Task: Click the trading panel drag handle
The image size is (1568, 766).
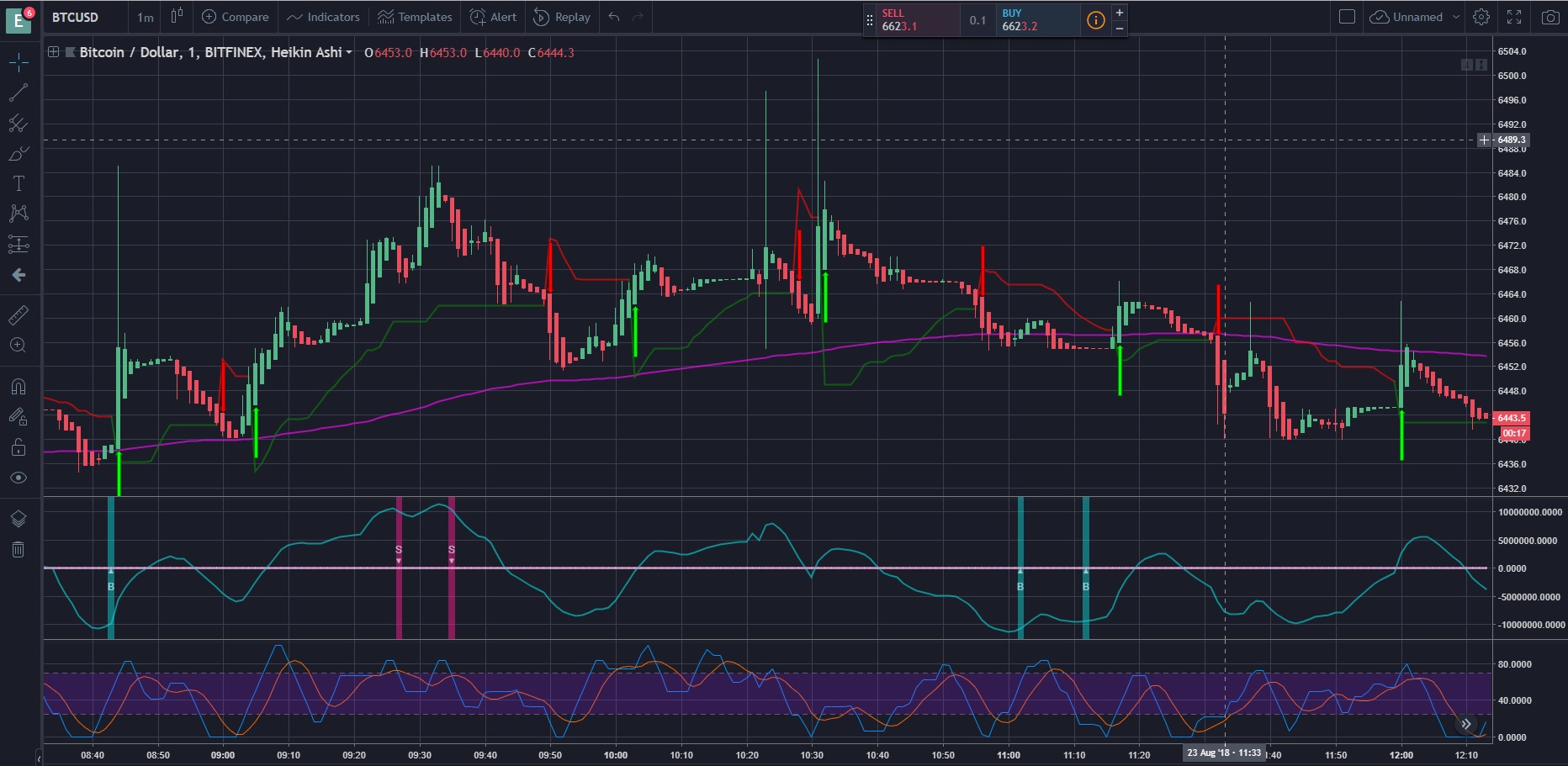Action: [870, 20]
